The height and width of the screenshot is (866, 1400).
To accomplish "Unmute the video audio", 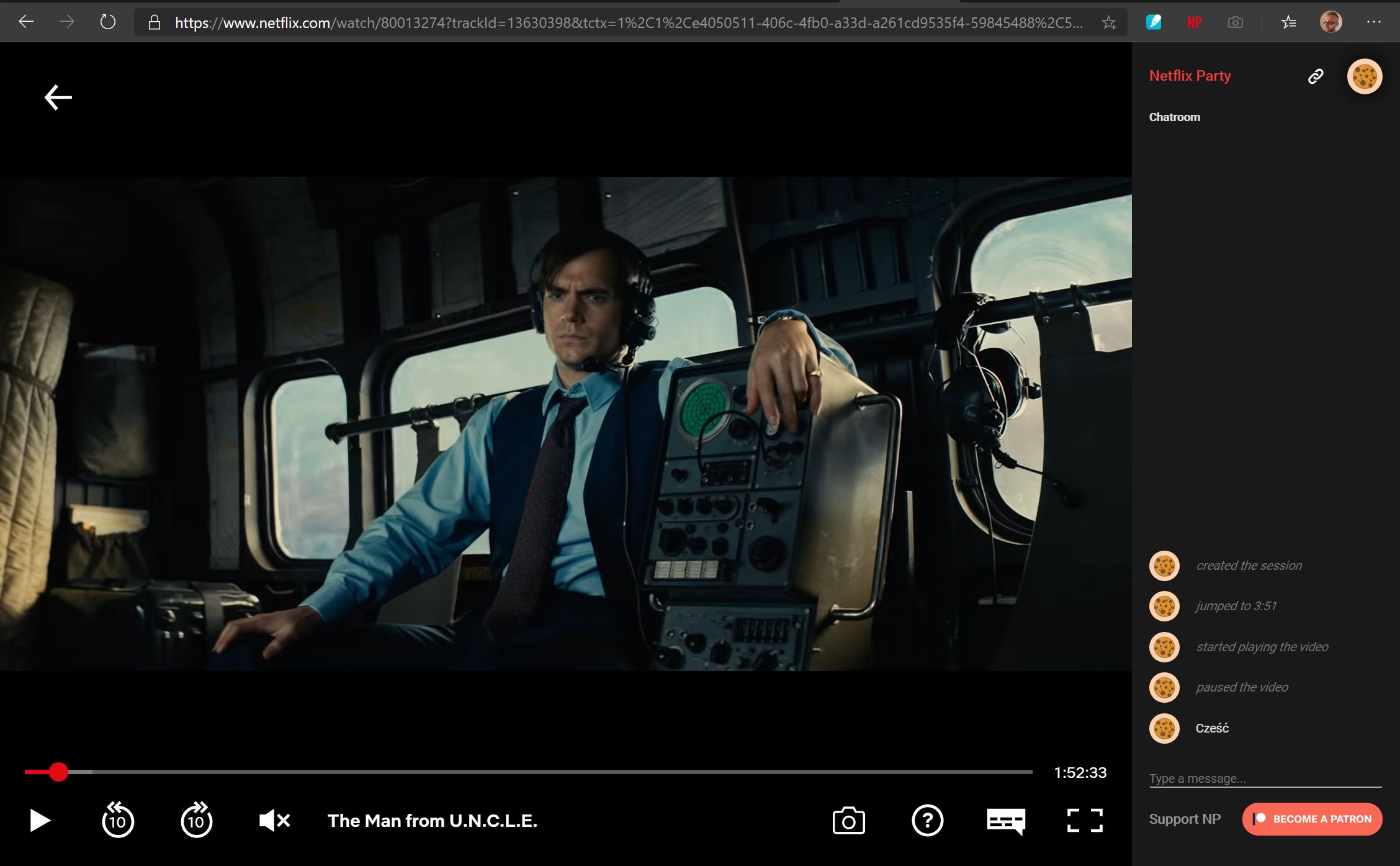I will (x=274, y=821).
